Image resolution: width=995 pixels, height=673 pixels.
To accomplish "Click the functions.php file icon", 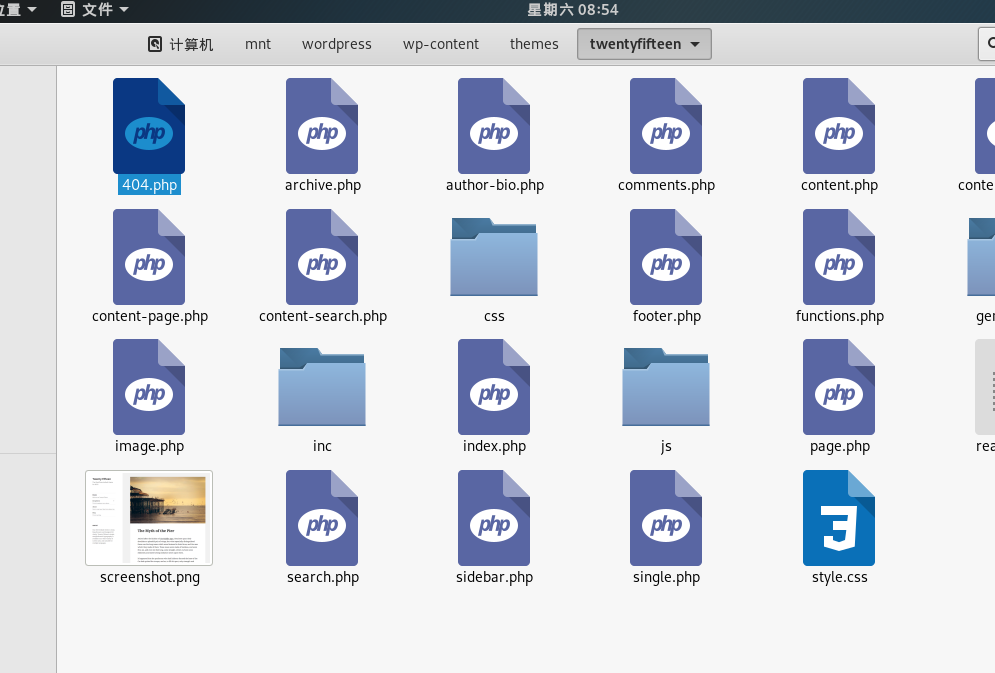I will (839, 257).
